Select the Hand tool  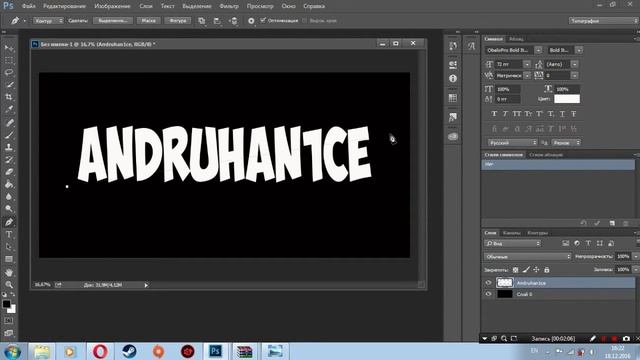9,273
